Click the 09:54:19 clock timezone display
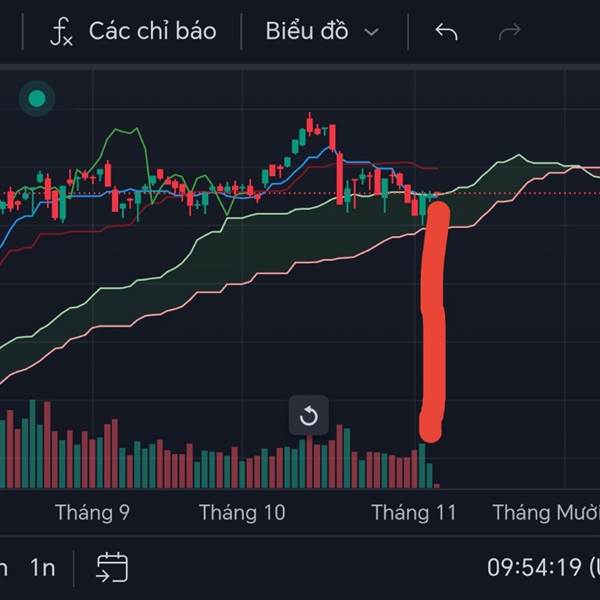 coord(534,567)
